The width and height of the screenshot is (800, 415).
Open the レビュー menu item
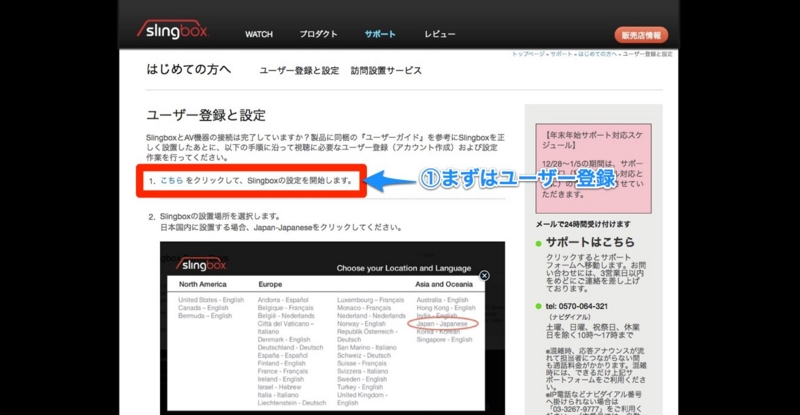pos(440,34)
